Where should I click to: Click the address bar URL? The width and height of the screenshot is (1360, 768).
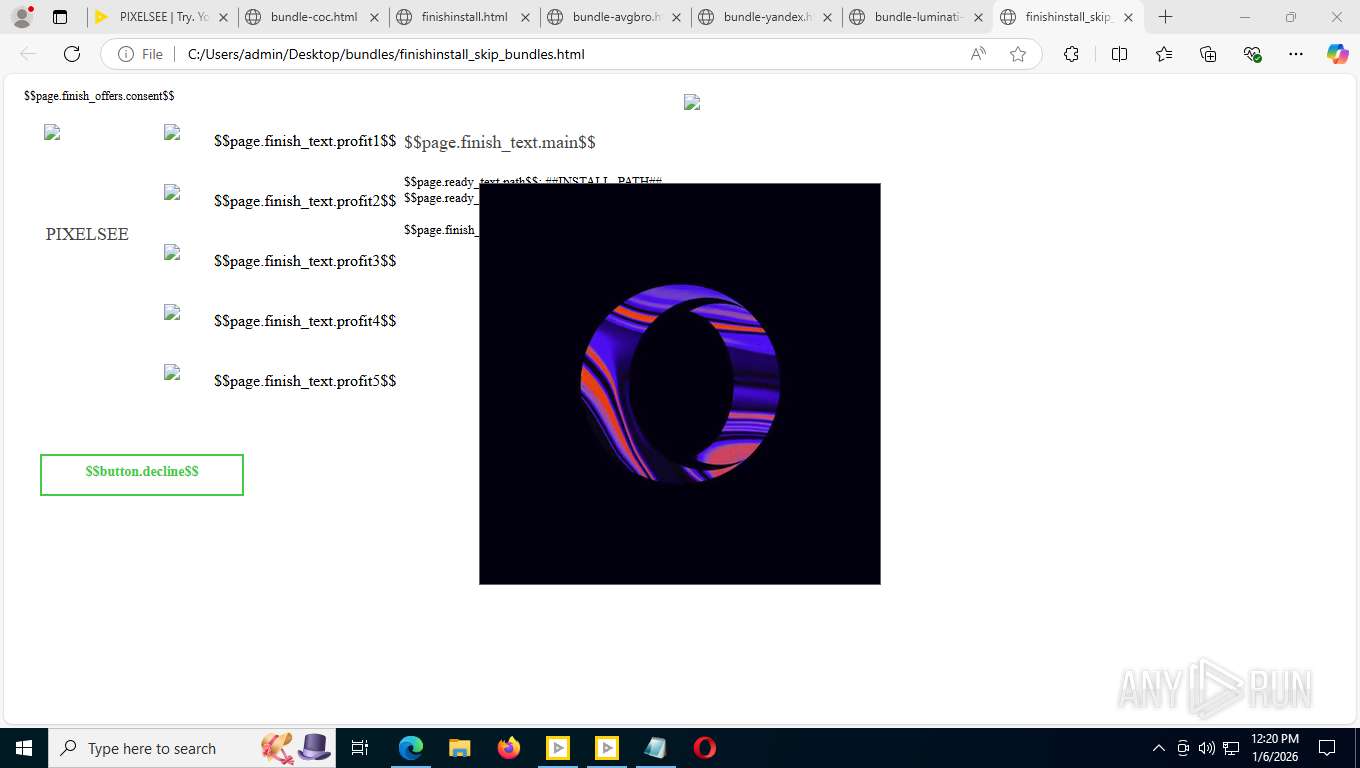(386, 54)
